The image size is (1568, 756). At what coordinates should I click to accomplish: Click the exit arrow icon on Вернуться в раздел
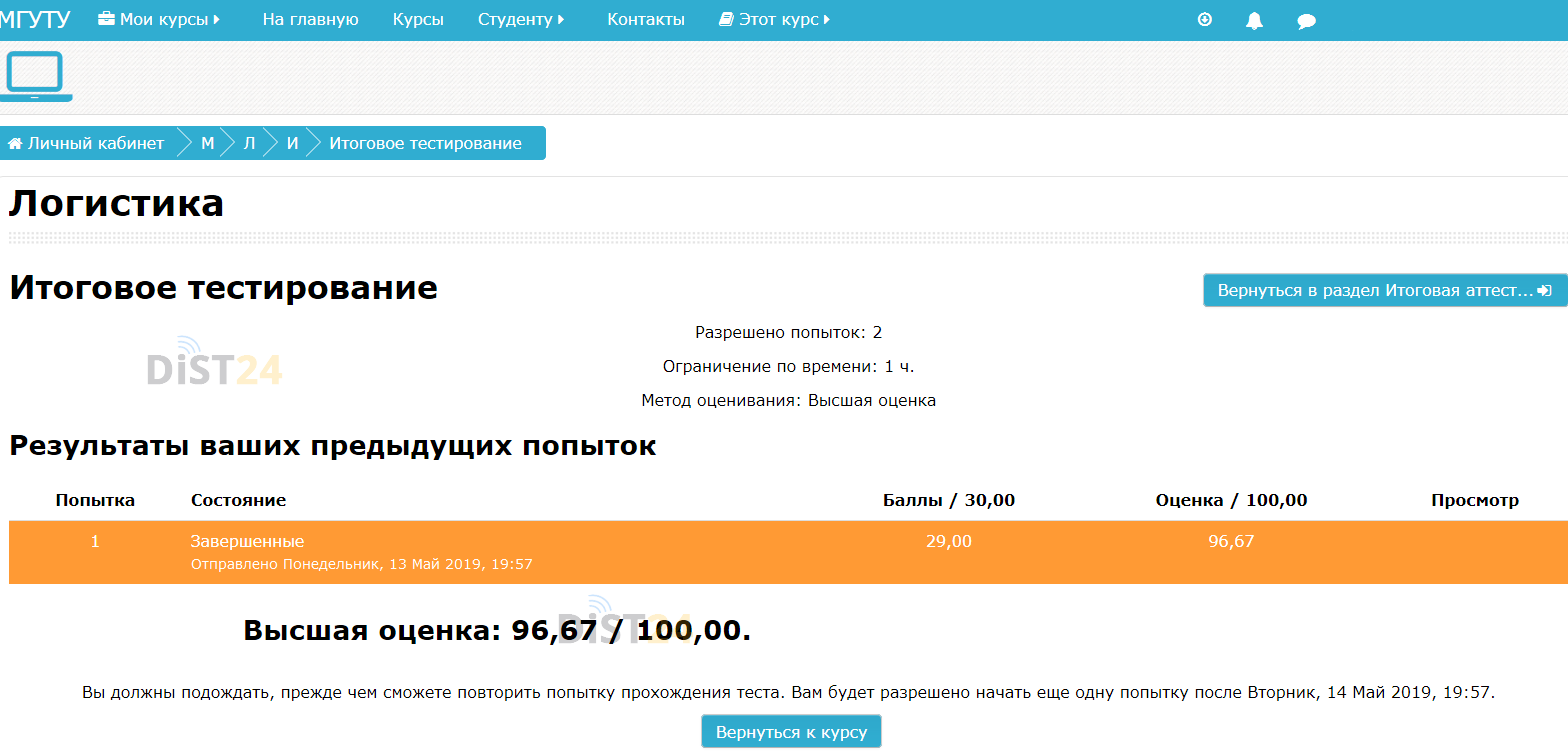click(1545, 291)
